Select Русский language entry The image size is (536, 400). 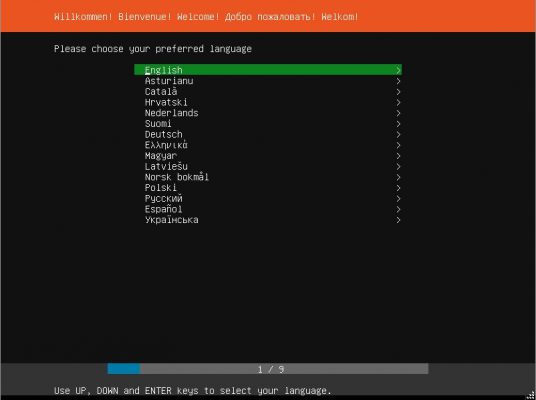(x=268, y=198)
